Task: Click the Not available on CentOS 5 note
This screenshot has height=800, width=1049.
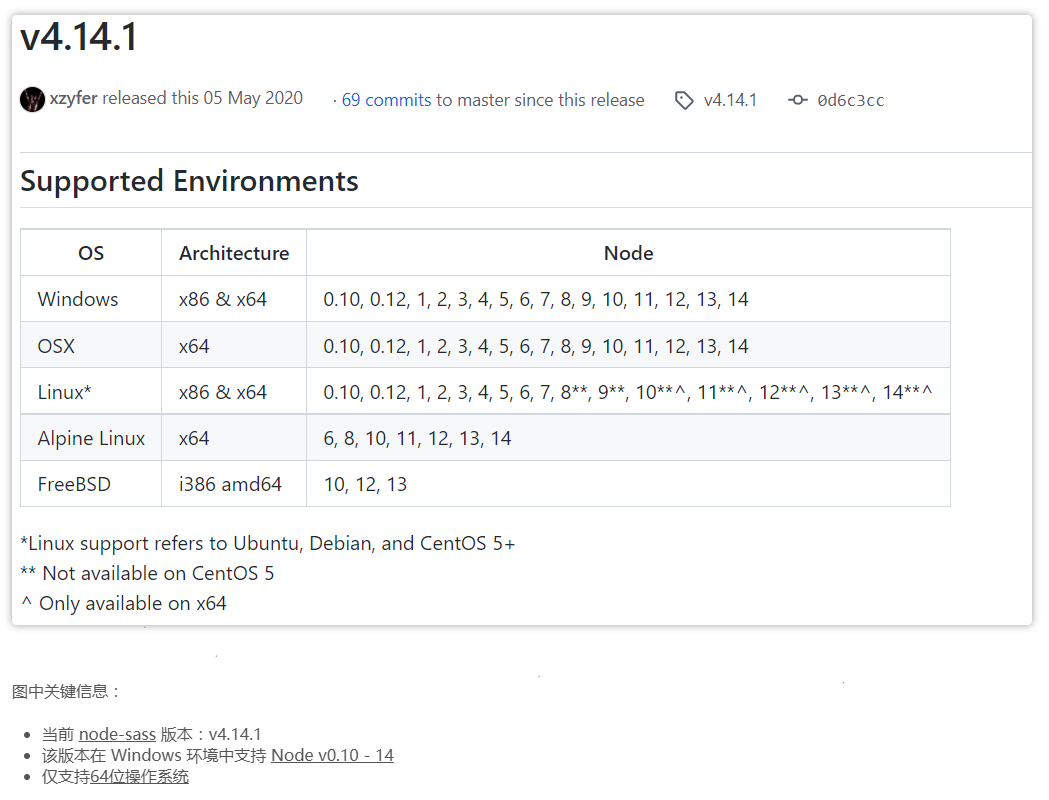Action: click(x=147, y=573)
